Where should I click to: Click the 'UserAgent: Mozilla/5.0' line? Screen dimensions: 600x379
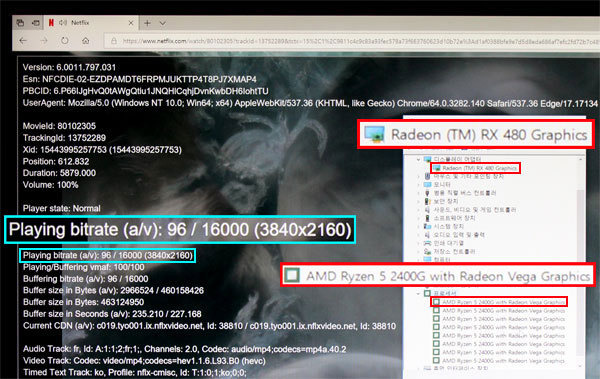(310, 103)
